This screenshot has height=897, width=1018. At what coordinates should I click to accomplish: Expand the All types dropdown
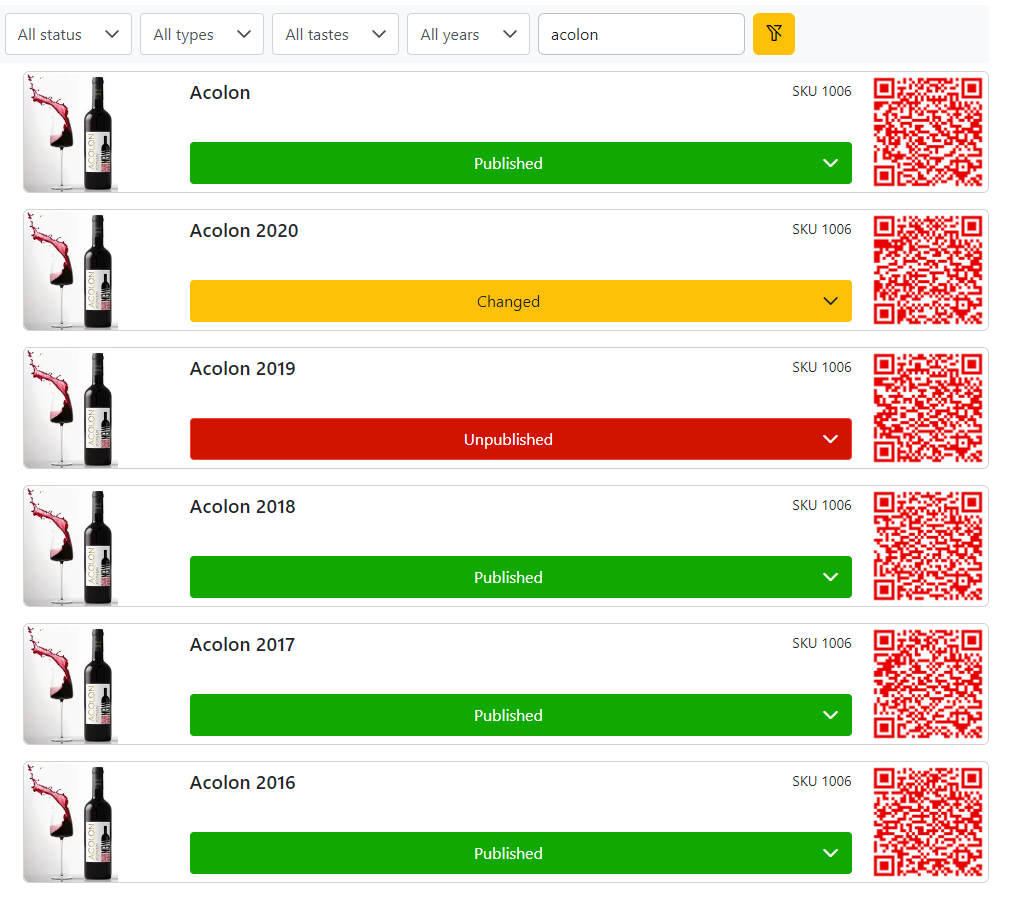point(201,34)
